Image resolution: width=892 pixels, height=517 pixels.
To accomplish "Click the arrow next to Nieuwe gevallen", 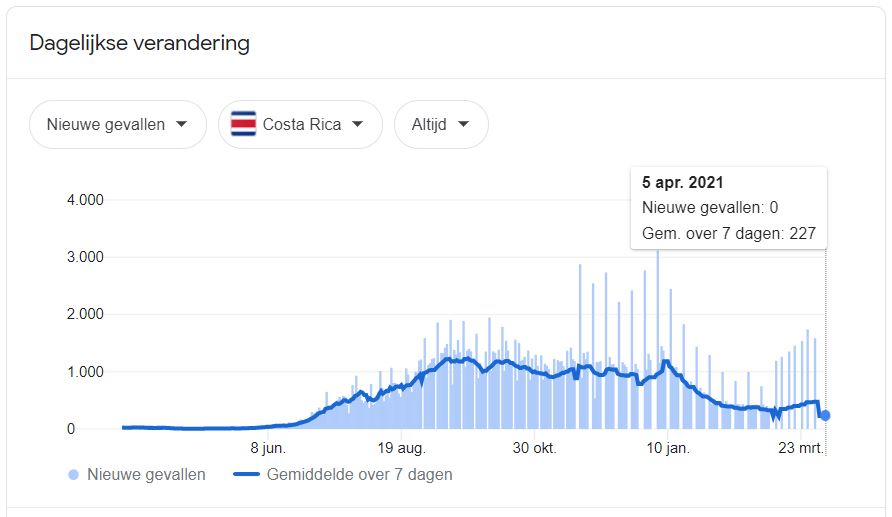I will [181, 124].
